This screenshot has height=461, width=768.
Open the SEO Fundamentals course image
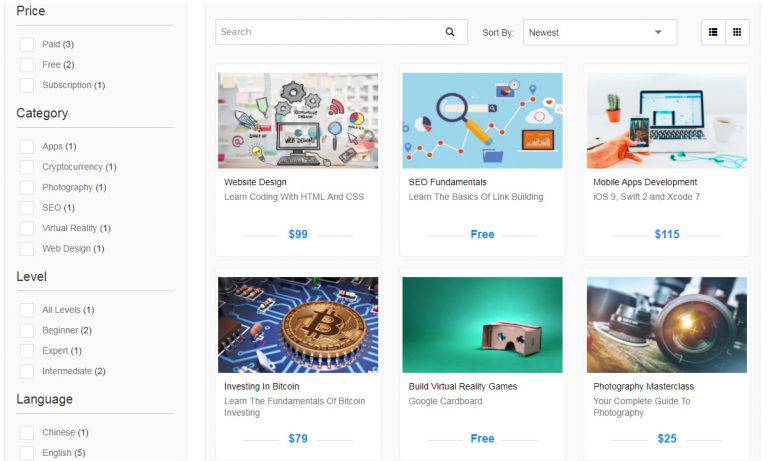pyautogui.click(x=482, y=120)
